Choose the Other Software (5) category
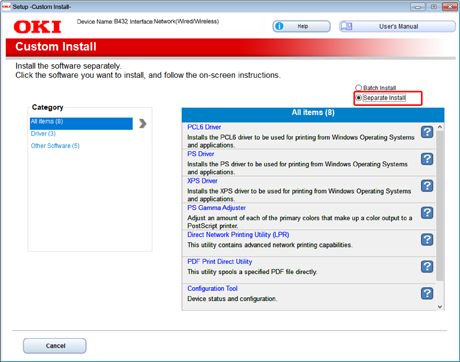Image resolution: width=460 pixels, height=362 pixels. [55, 146]
